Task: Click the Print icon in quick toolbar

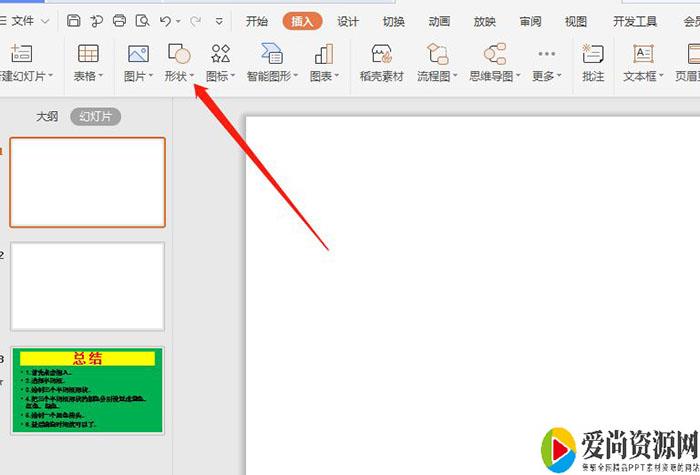Action: coord(119,21)
